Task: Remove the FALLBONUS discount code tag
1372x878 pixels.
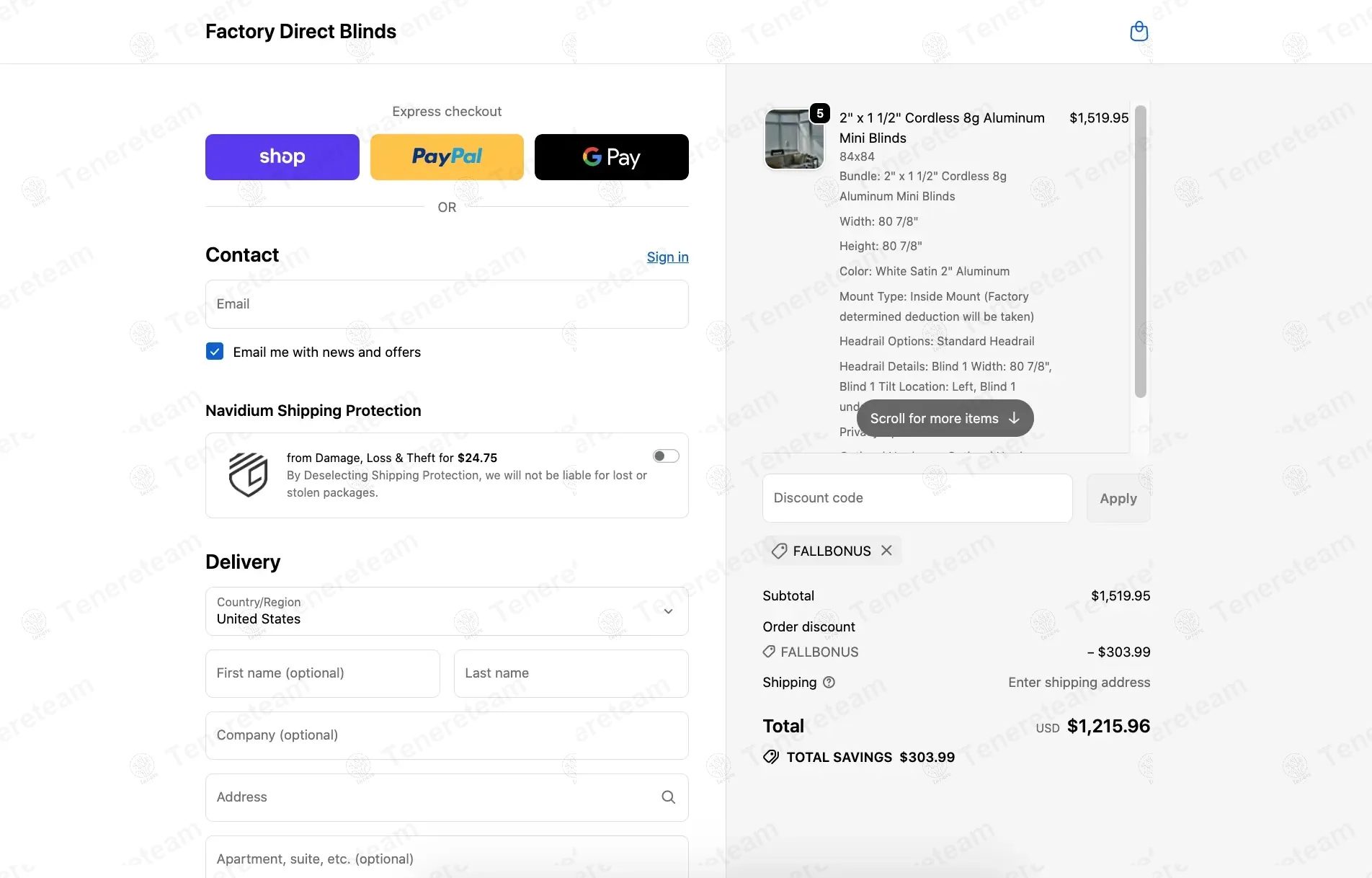Action: coord(886,551)
